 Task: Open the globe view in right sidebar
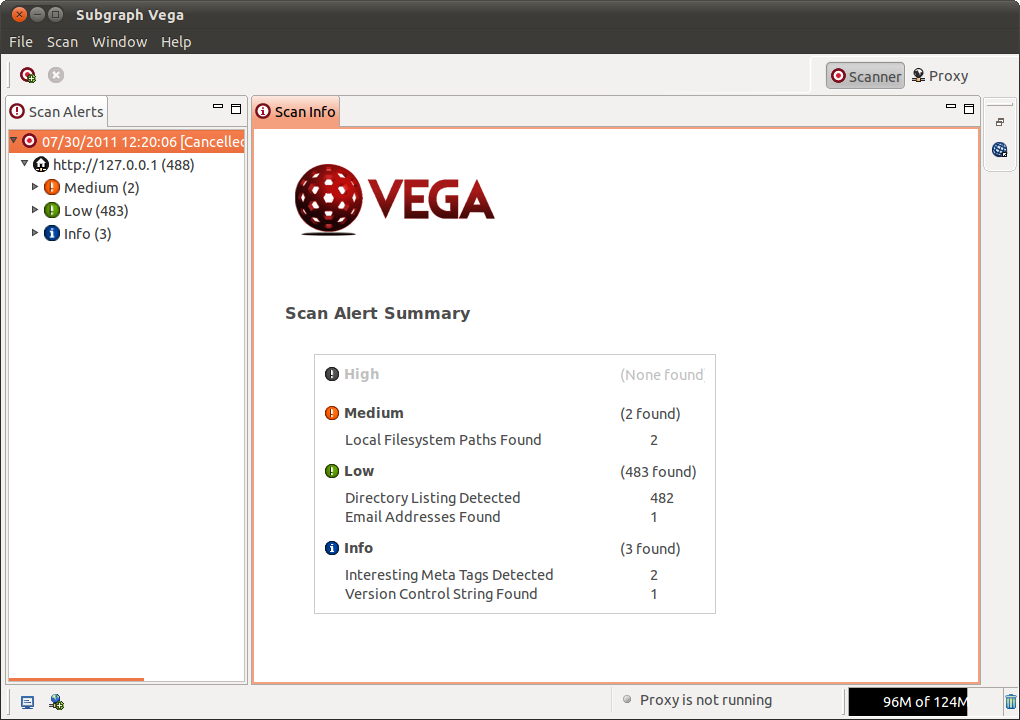coord(1000,150)
